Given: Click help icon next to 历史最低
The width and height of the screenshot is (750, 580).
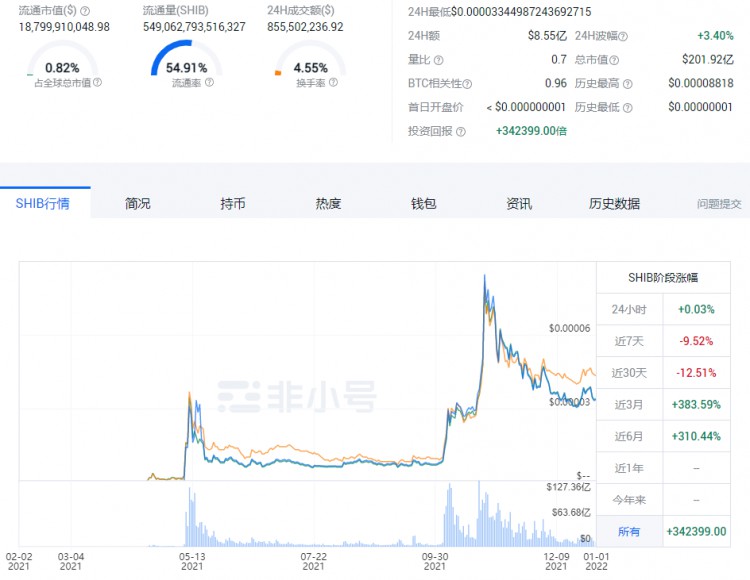Looking at the screenshot, I should tap(628, 108).
